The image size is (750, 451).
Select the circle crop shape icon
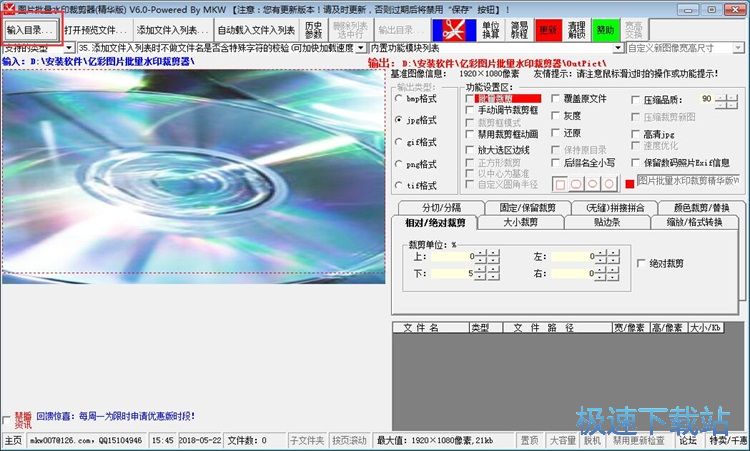(x=609, y=184)
